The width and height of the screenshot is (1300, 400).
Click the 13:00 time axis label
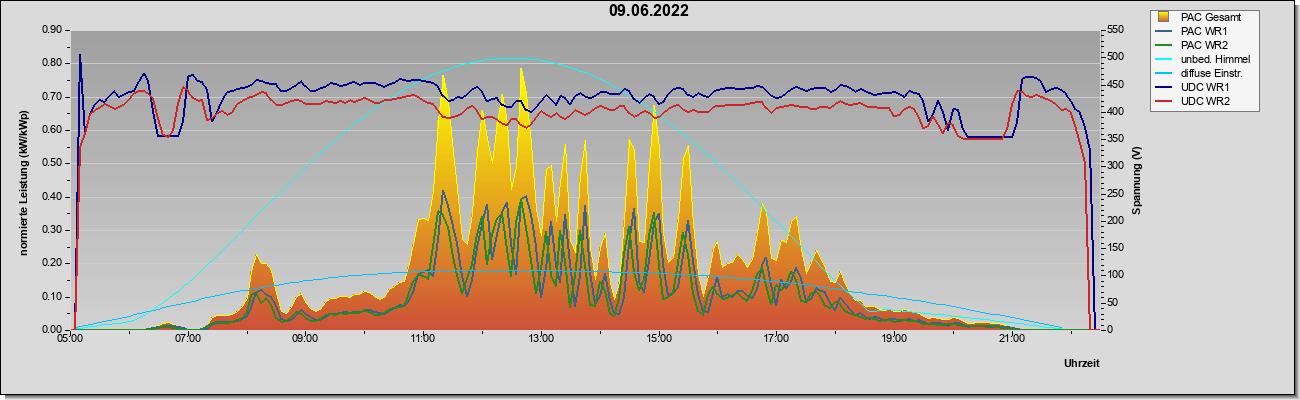pyautogui.click(x=541, y=339)
